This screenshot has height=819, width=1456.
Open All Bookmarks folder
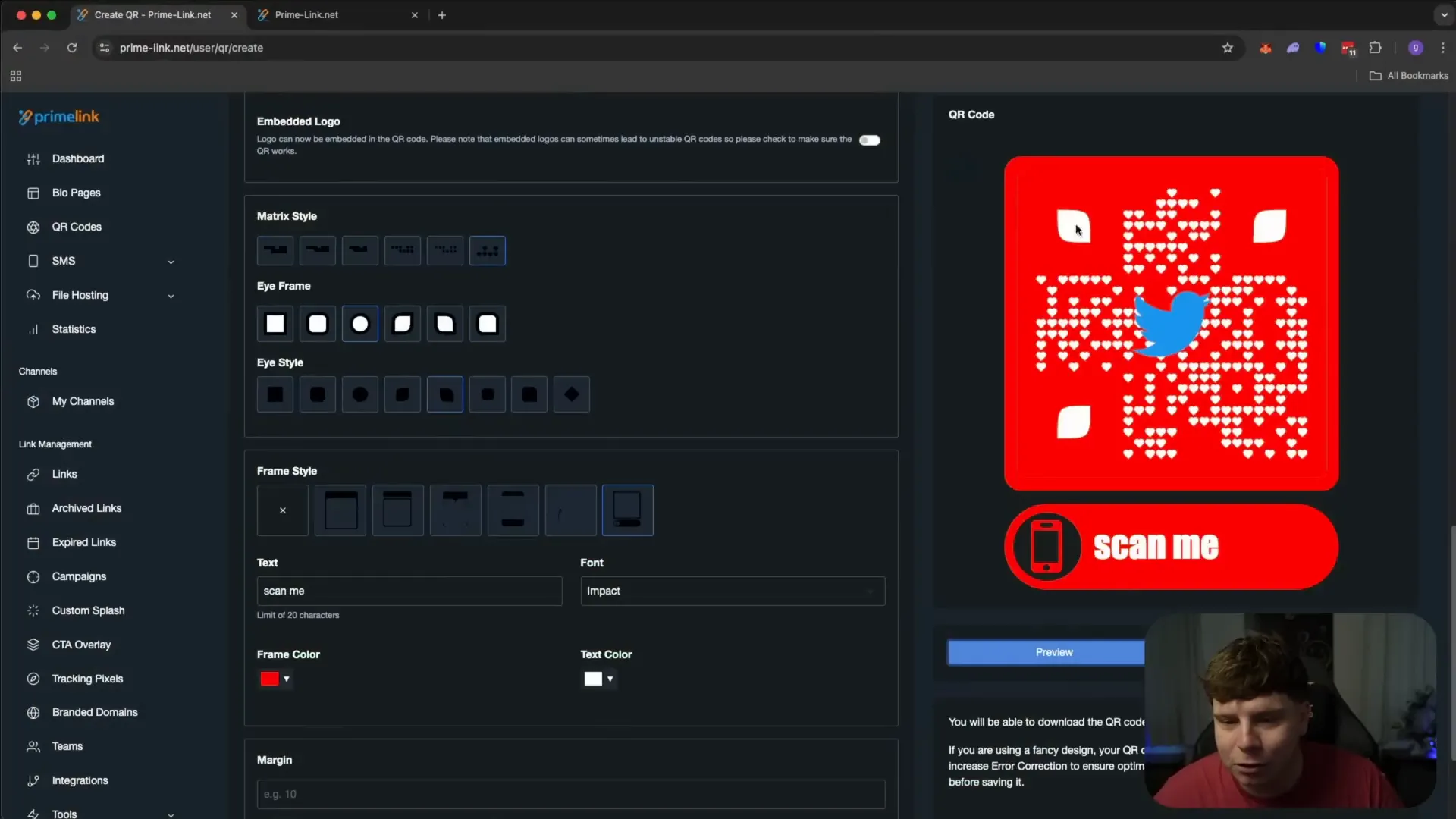pyautogui.click(x=1409, y=76)
